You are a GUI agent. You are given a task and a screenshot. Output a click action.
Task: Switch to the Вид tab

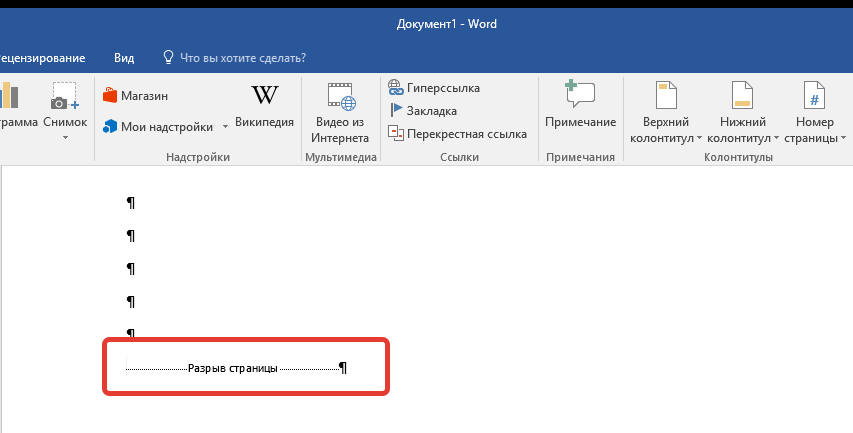coord(124,57)
